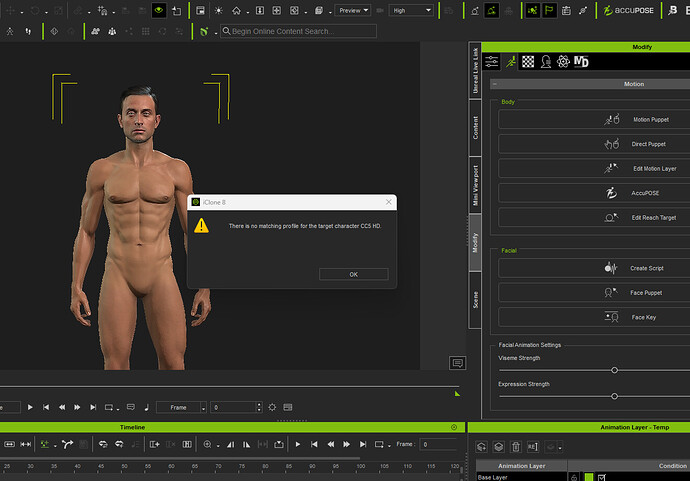
Task: Toggle the Base Layer lock icon
Action: [x=574, y=478]
